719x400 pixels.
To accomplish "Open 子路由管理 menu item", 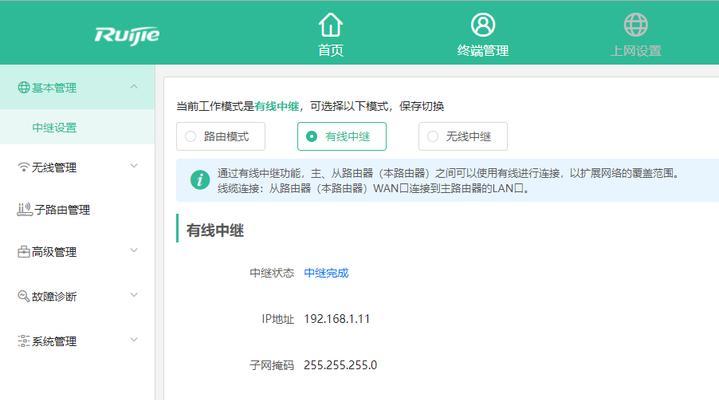I will point(62,210).
